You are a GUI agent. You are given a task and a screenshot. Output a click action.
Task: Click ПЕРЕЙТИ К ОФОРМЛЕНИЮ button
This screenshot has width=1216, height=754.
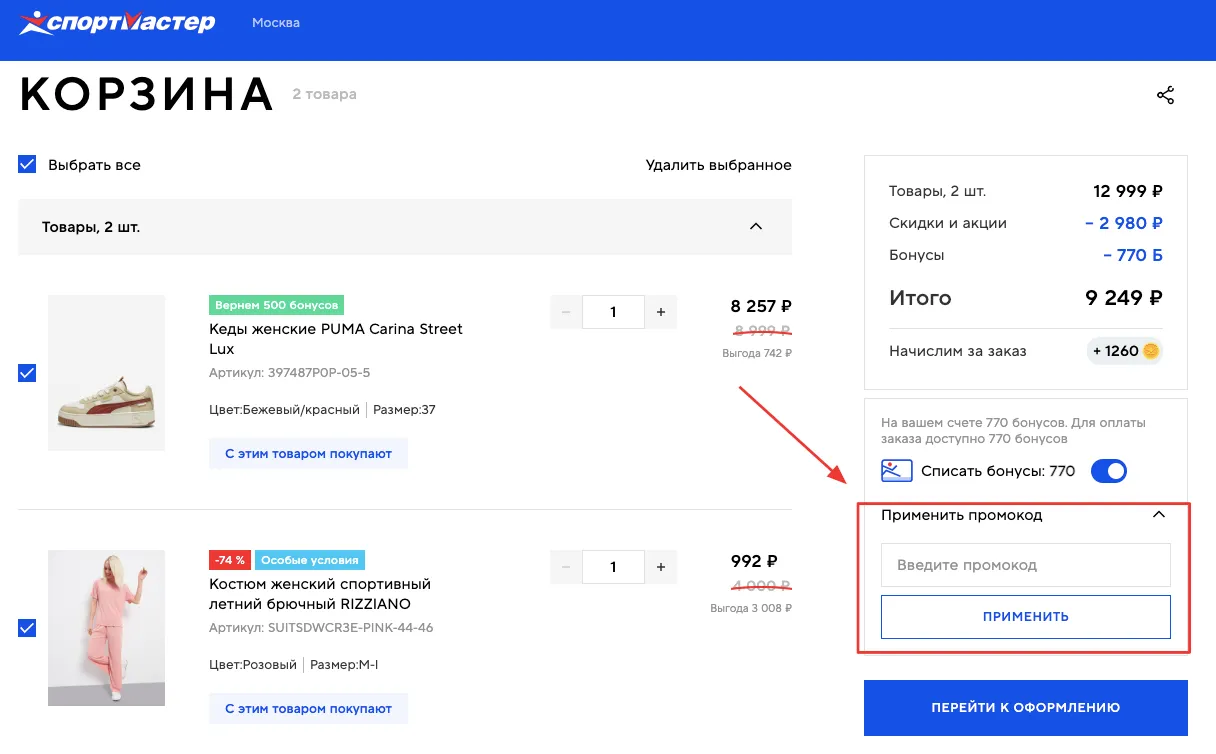click(1025, 708)
